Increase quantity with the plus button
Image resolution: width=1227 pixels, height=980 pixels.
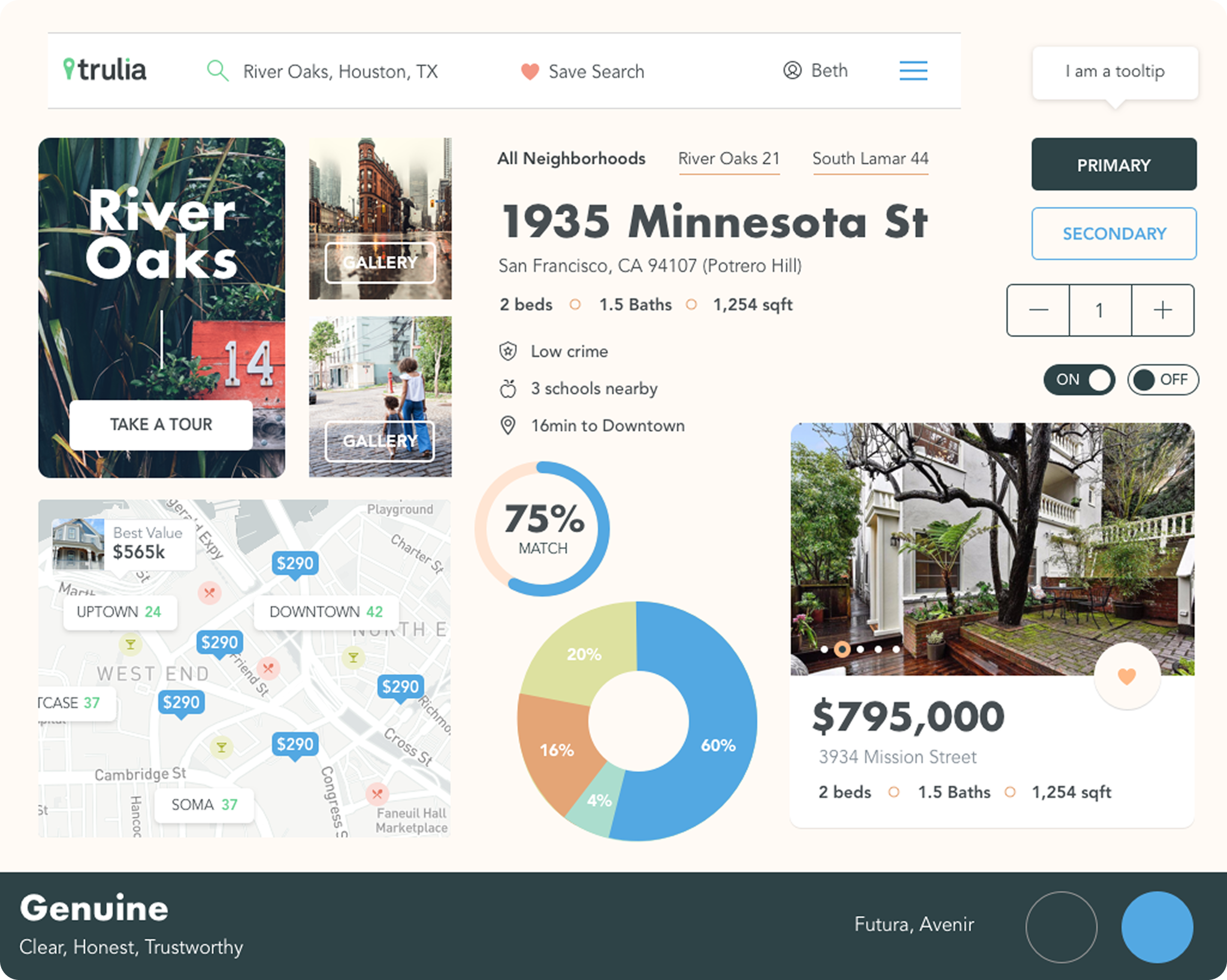[x=1162, y=310]
